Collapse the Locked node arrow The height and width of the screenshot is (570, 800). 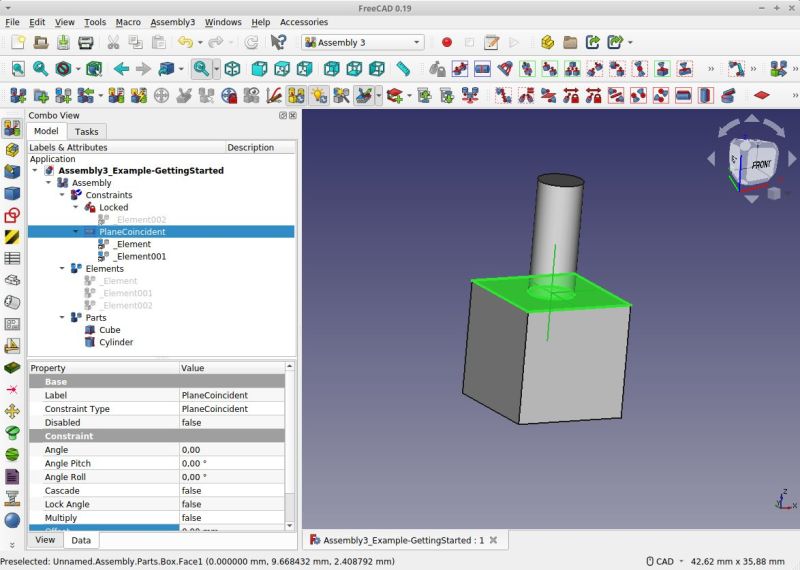(76, 207)
